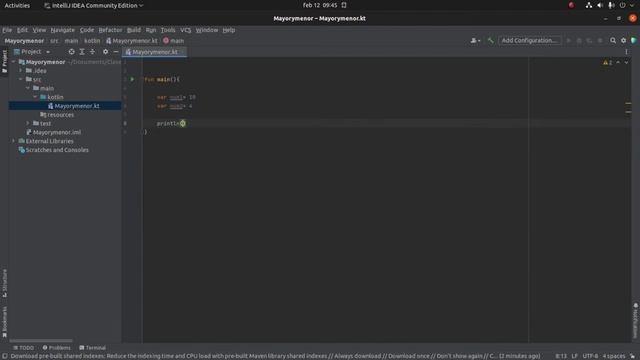The height and width of the screenshot is (360, 640).
Task: Click the Build project hammer icon
Action: pos(491,40)
